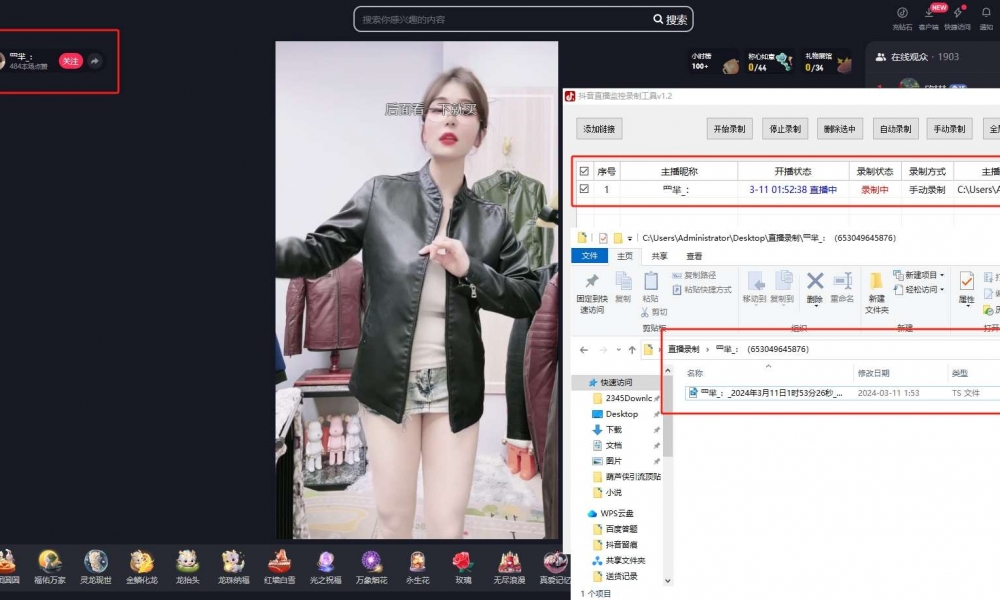Click the 删除 delete icon in the ribbon
Screen dimensions: 1000x600
(x=815, y=285)
